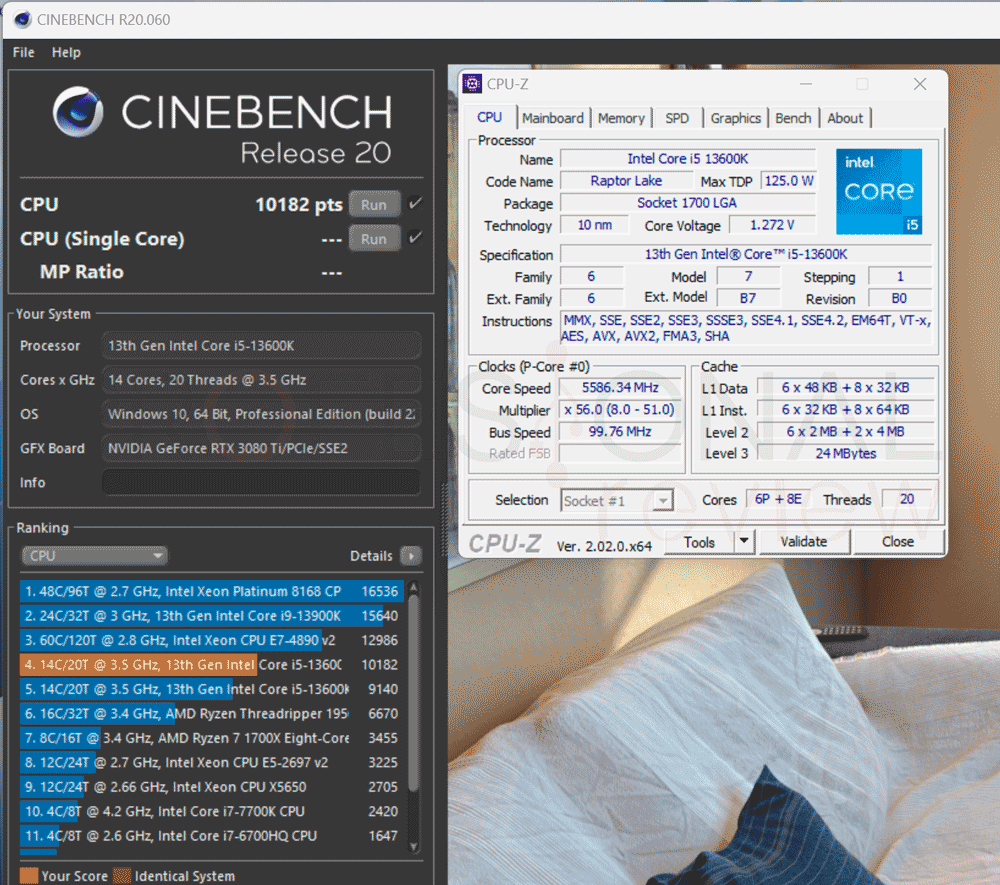Click the Level 3 cache value 24 MBytes
Screen dimensions: 1000x885
click(x=846, y=453)
